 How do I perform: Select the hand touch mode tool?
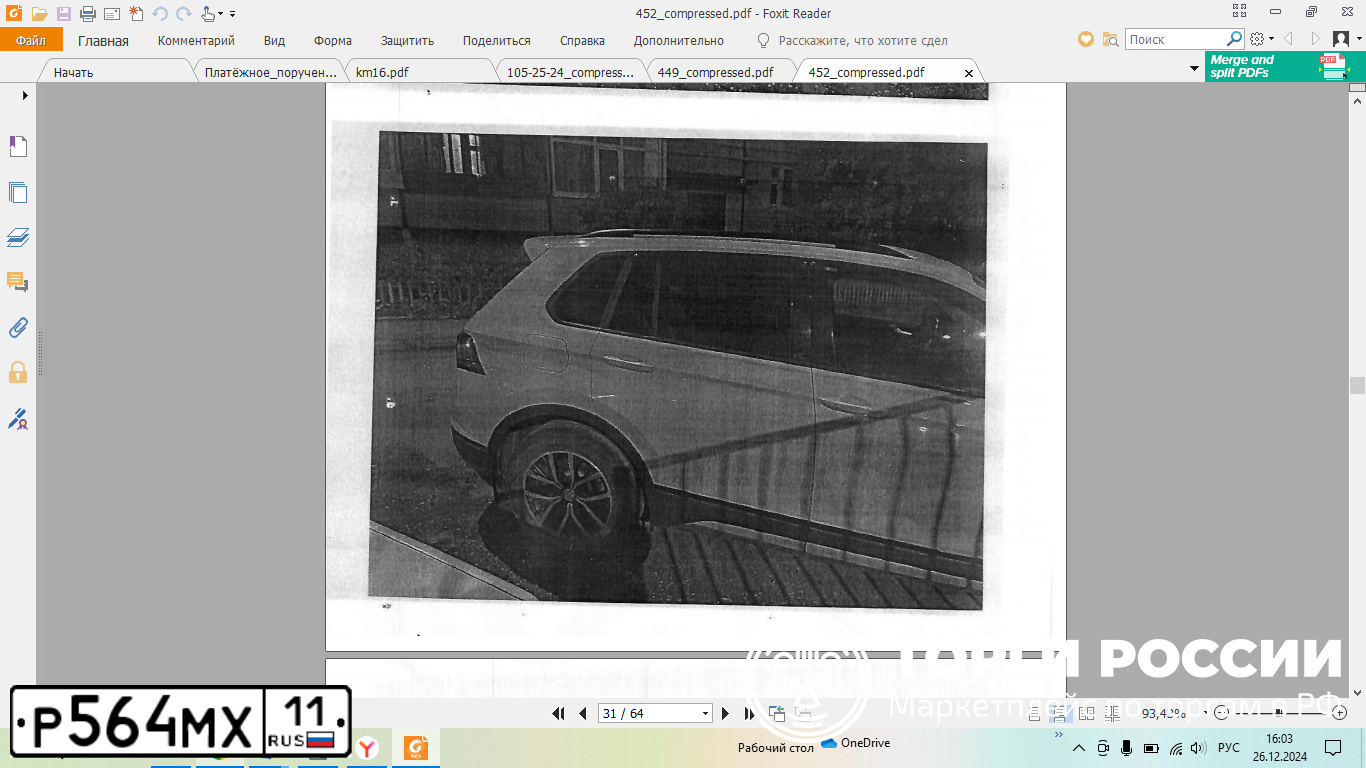[x=208, y=14]
